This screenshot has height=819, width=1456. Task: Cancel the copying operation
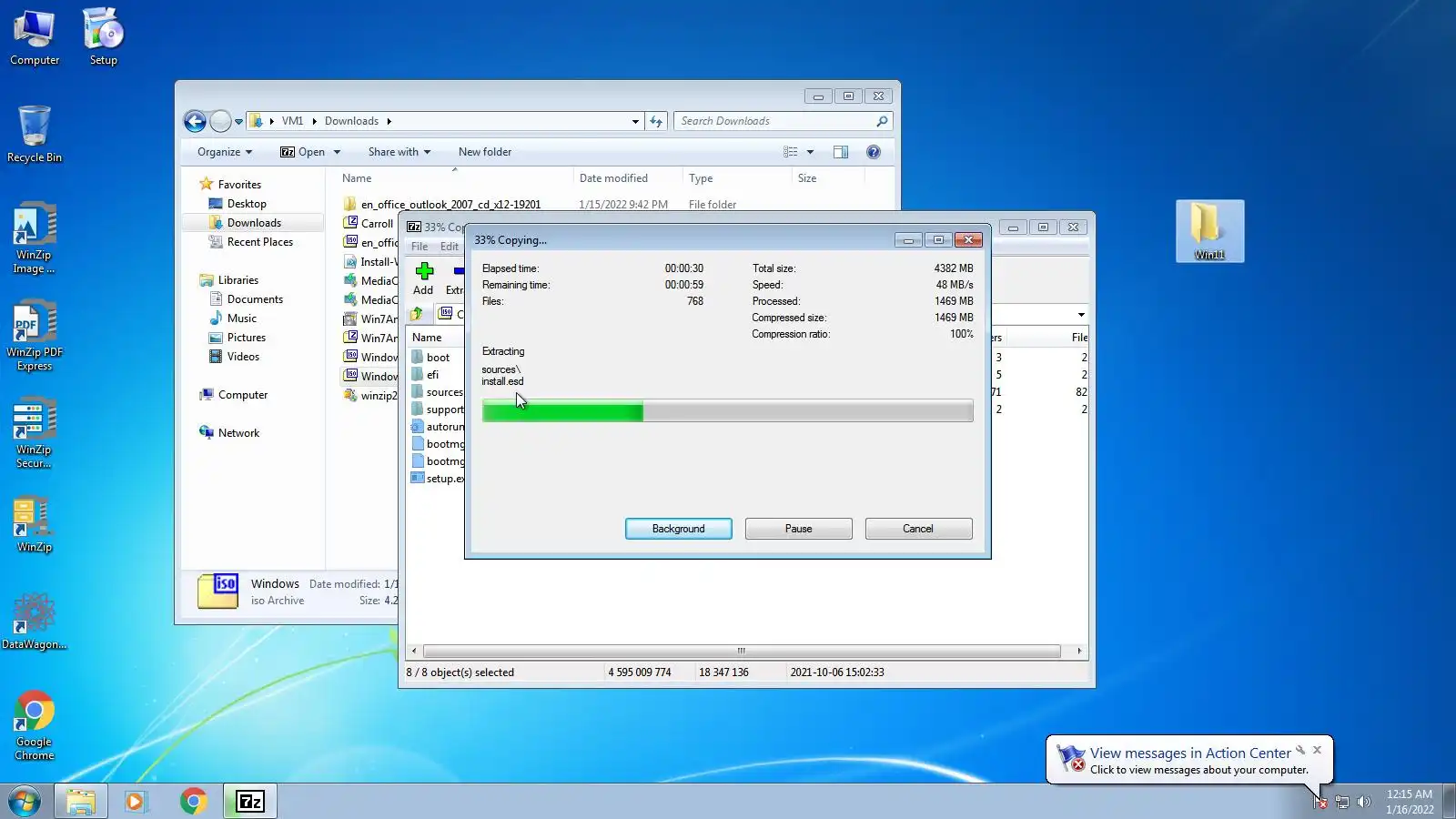918,529
